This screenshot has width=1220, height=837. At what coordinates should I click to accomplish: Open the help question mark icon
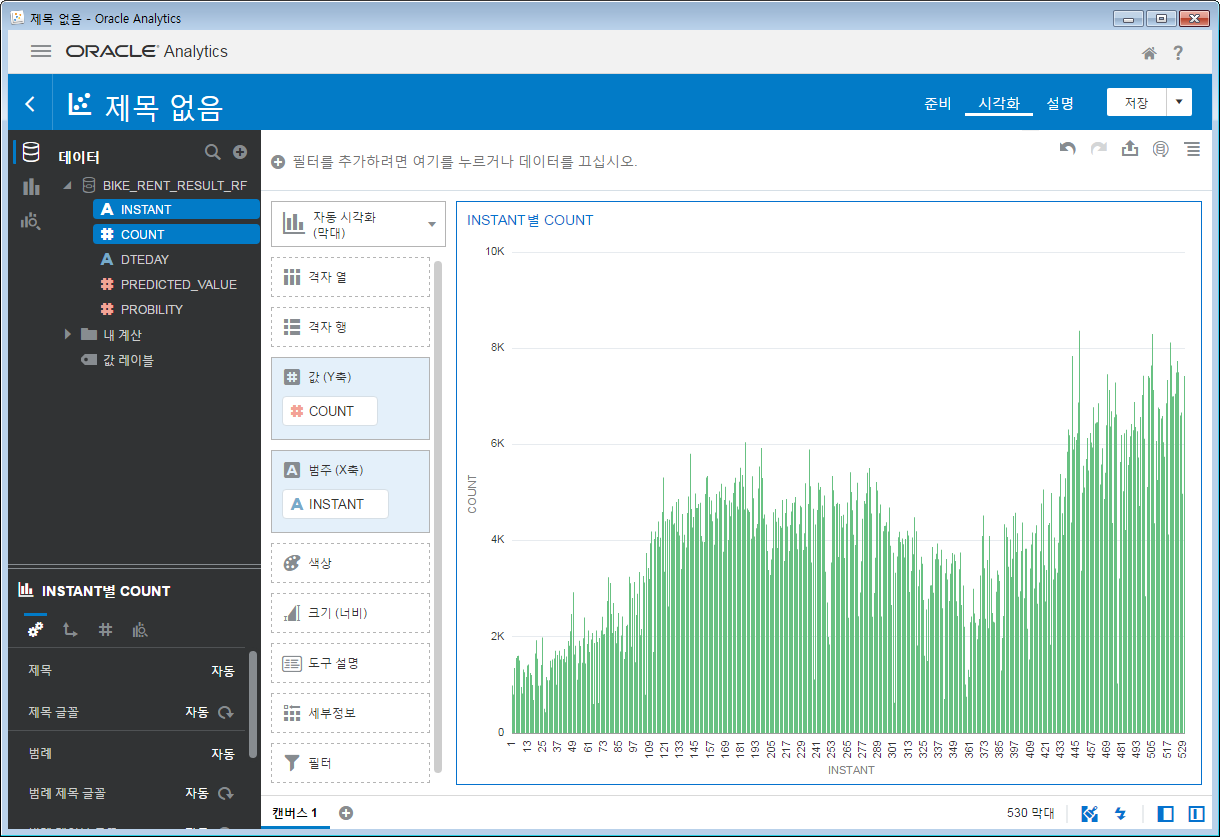[1178, 53]
